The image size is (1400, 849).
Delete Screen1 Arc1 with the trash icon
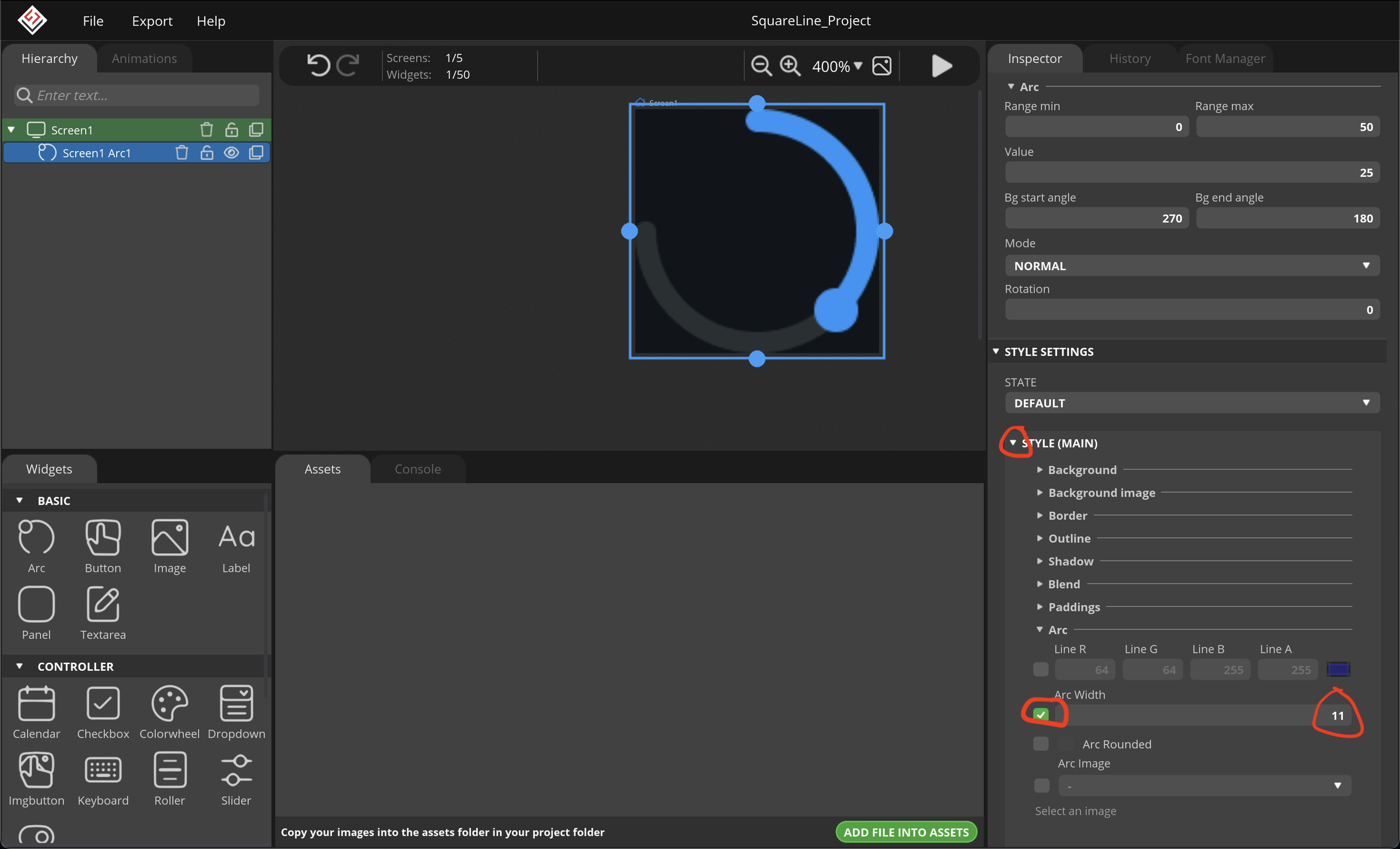(181, 152)
